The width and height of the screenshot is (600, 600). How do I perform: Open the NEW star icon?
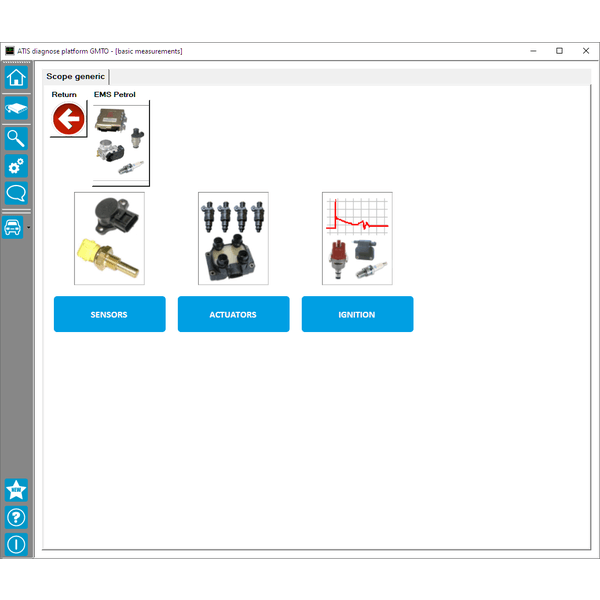click(16, 490)
